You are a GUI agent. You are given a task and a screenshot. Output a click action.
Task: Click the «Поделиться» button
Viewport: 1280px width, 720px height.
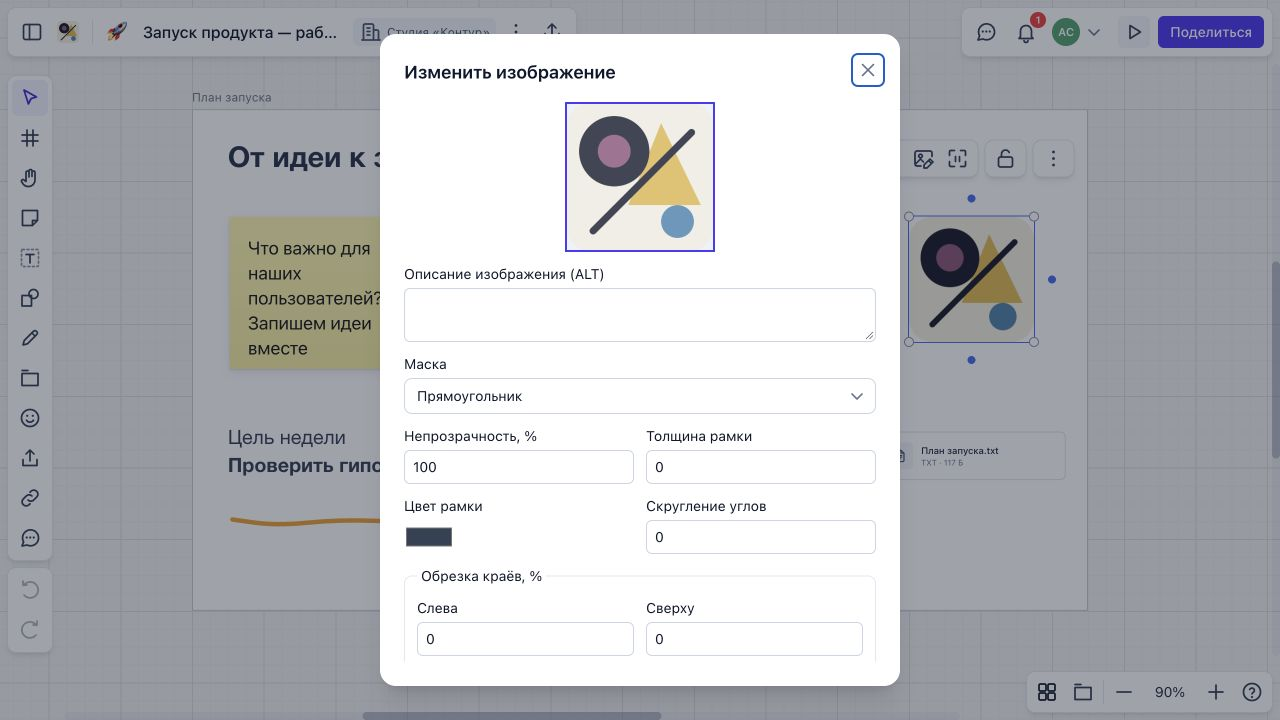pos(1211,32)
